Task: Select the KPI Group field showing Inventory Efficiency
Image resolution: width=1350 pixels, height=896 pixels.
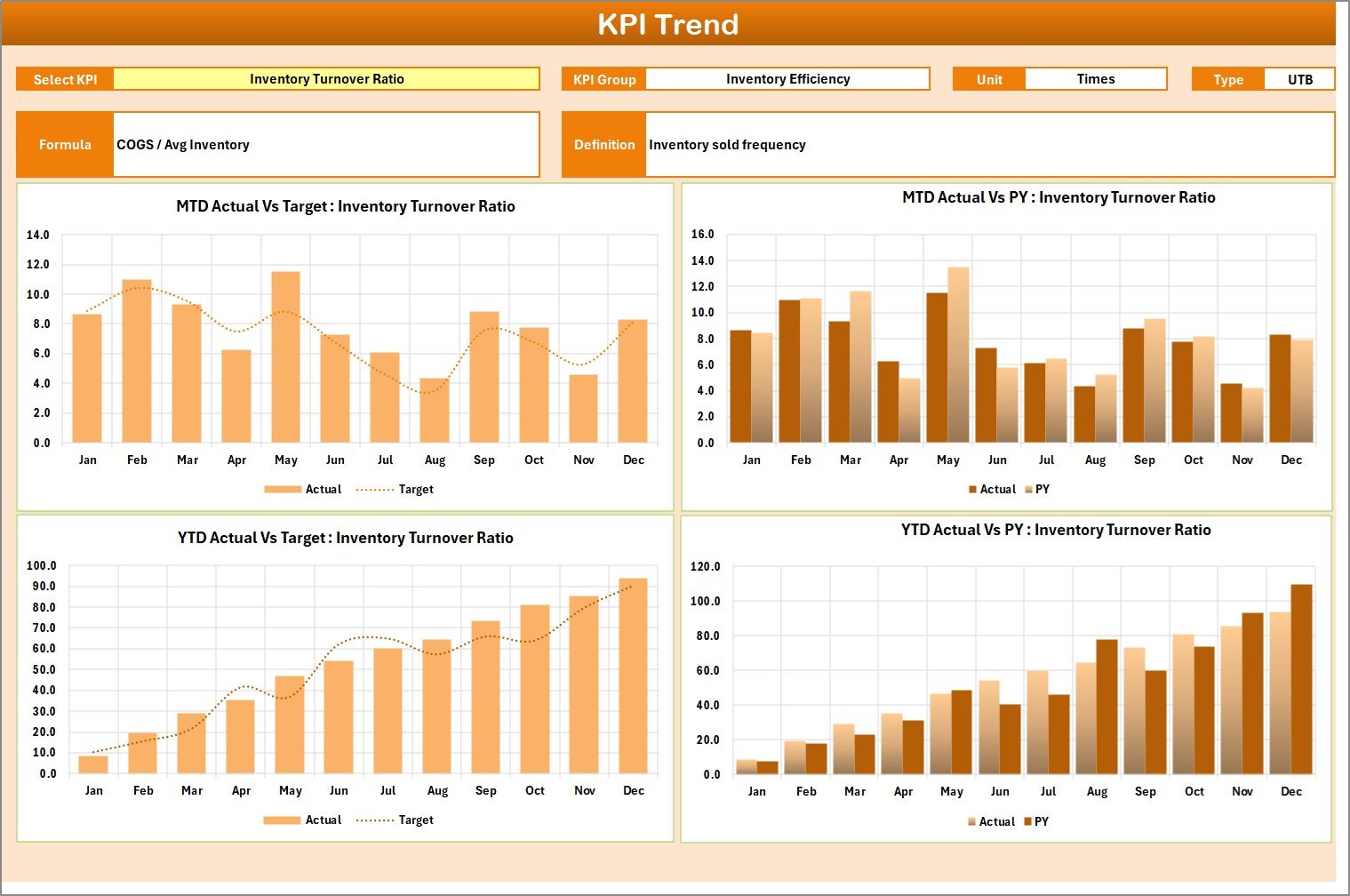Action: (787, 78)
